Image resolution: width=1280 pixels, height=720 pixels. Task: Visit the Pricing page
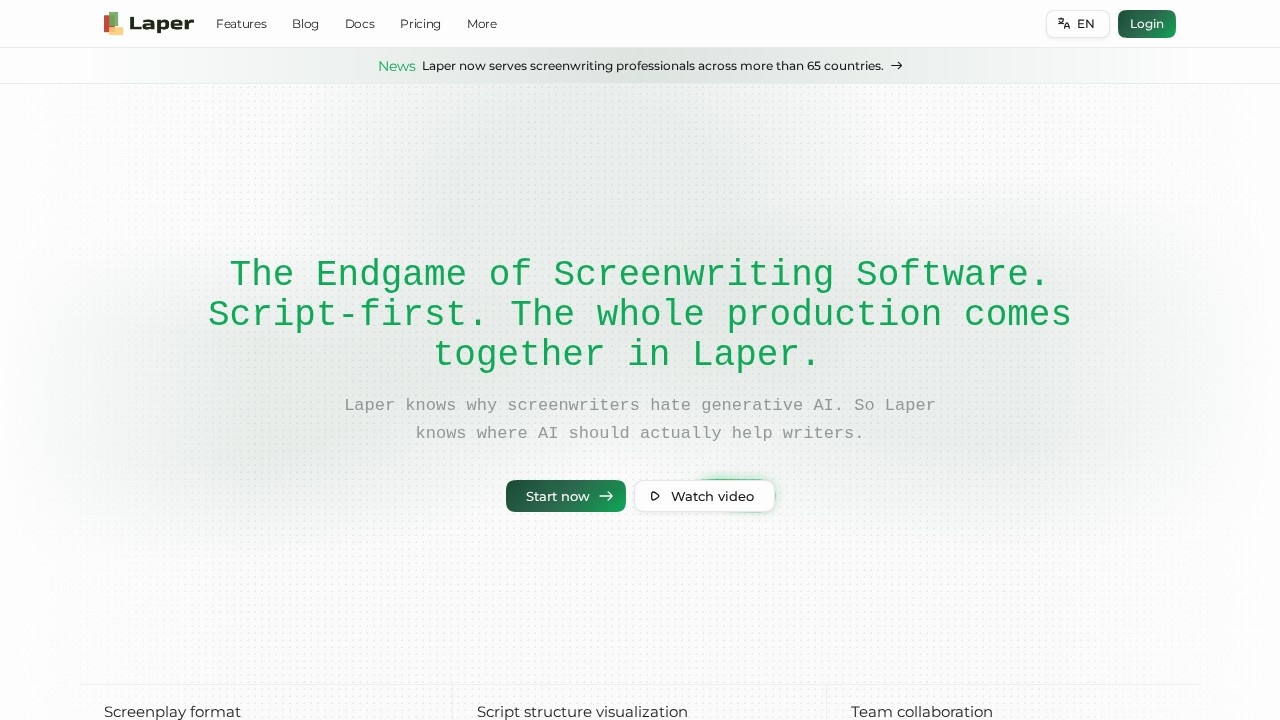point(420,24)
